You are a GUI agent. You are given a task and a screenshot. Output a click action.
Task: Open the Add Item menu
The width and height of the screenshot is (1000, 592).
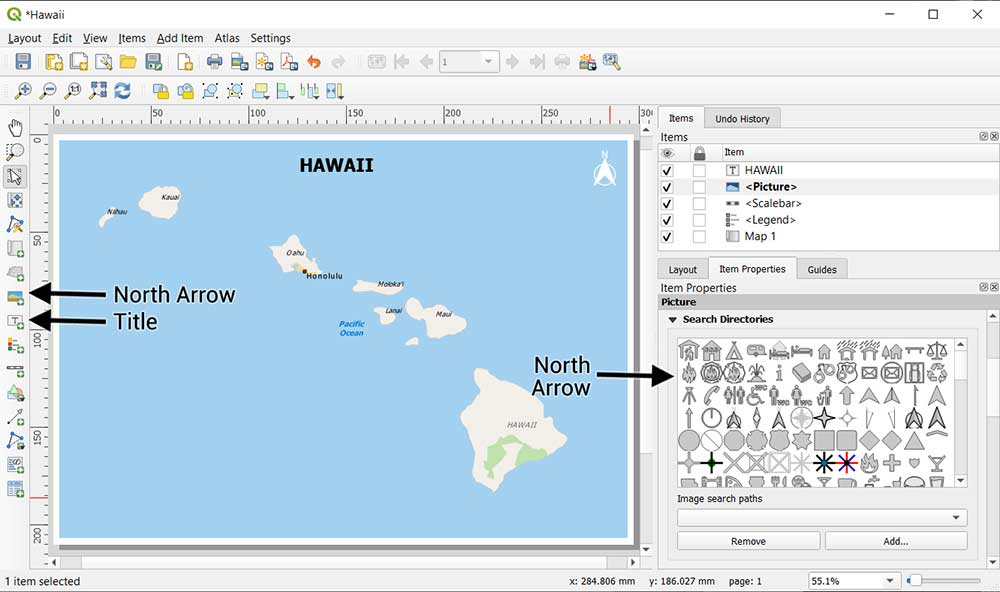[180, 38]
